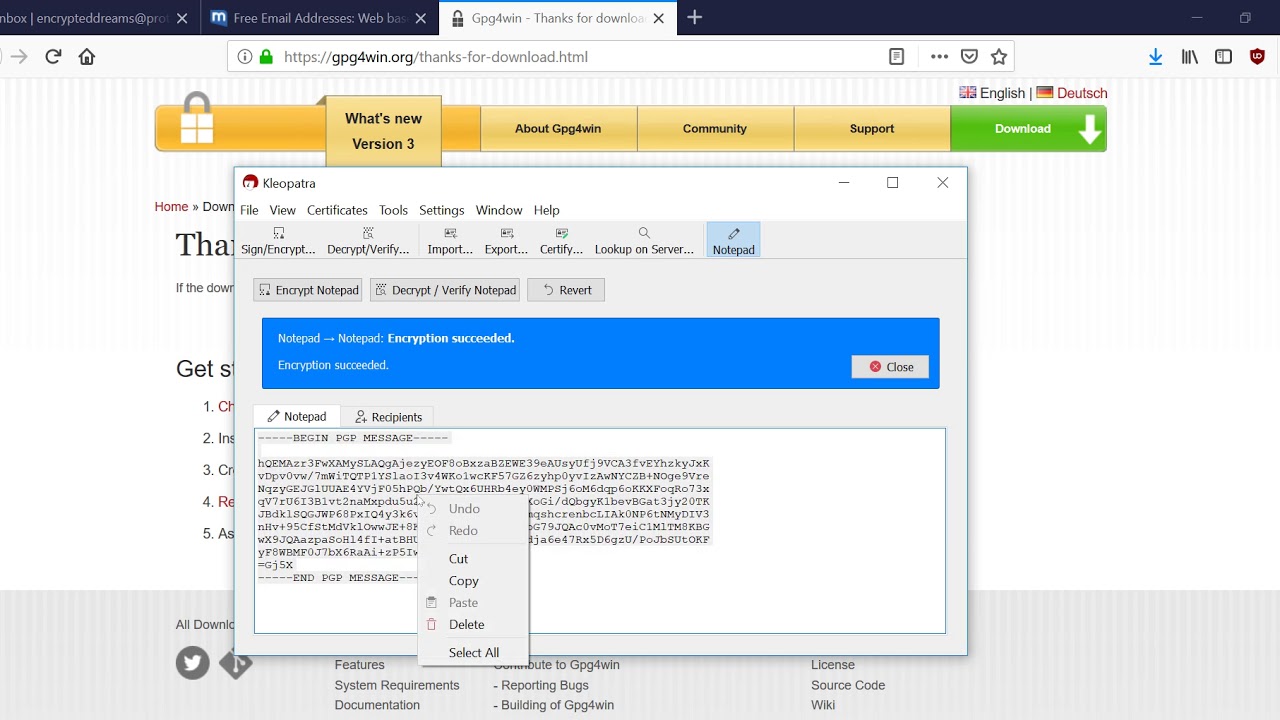Click Encrypt Notepad button

pos(308,290)
